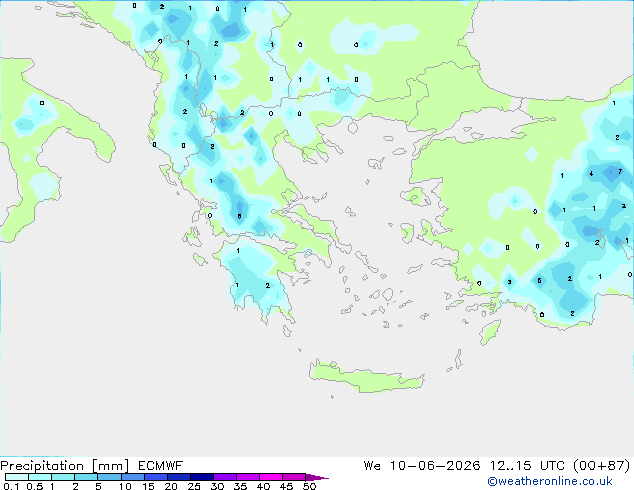Click the above-50 mm legend arrow tip
This screenshot has height=490, width=634.
pos(317,477)
